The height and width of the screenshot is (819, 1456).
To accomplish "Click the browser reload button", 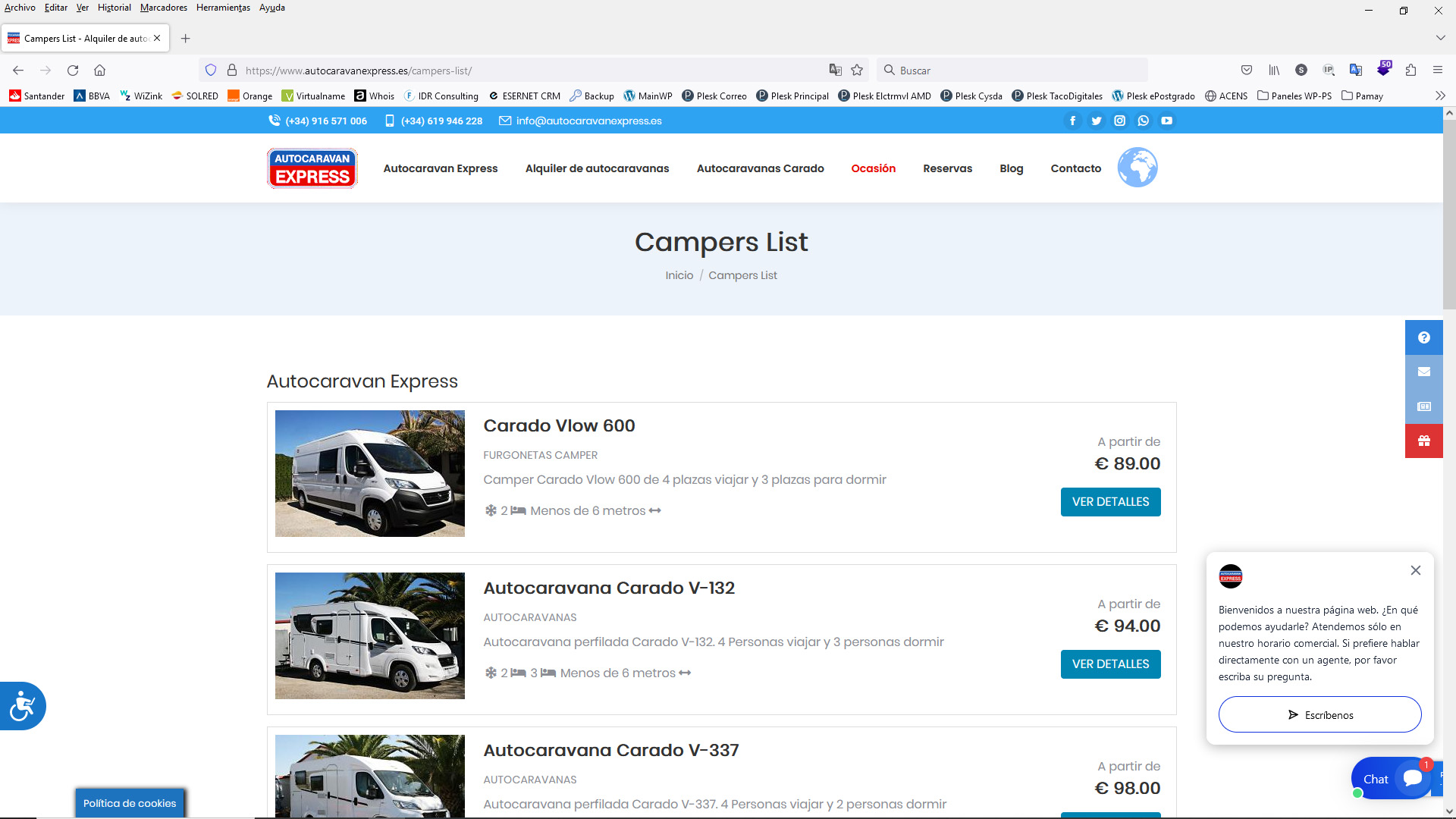I will tap(73, 70).
